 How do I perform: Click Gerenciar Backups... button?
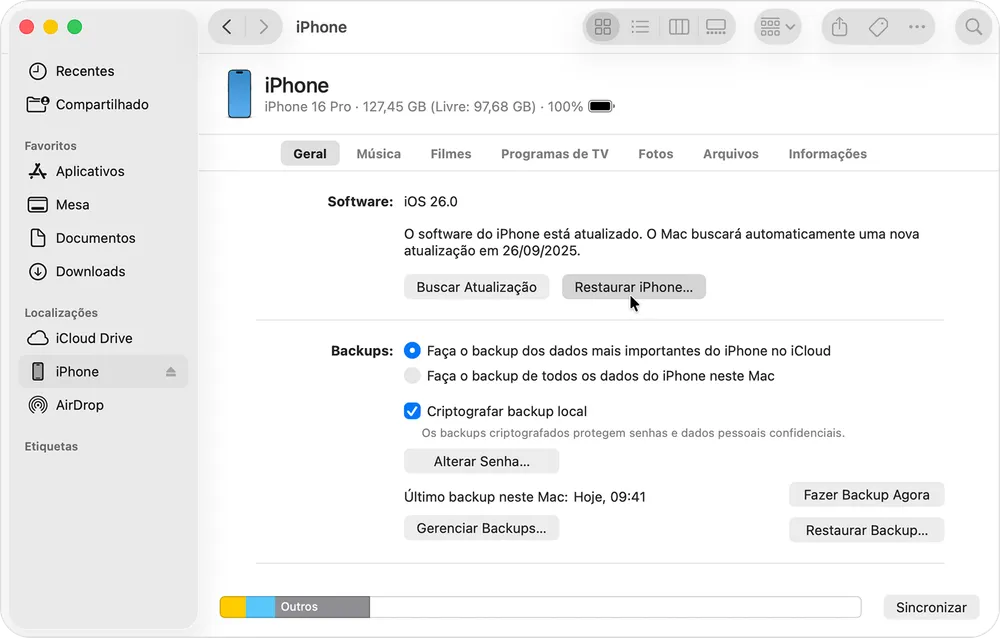tap(482, 528)
